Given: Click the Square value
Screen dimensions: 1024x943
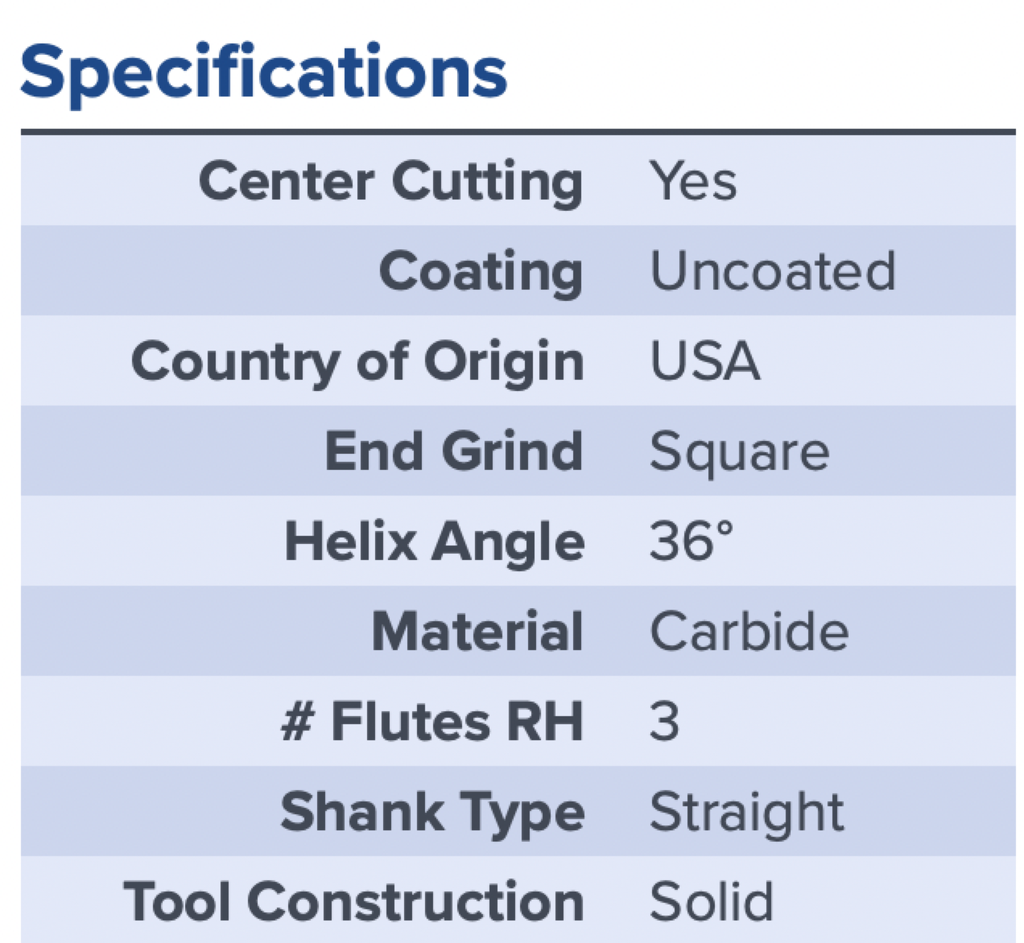Looking at the screenshot, I should click(x=740, y=454).
